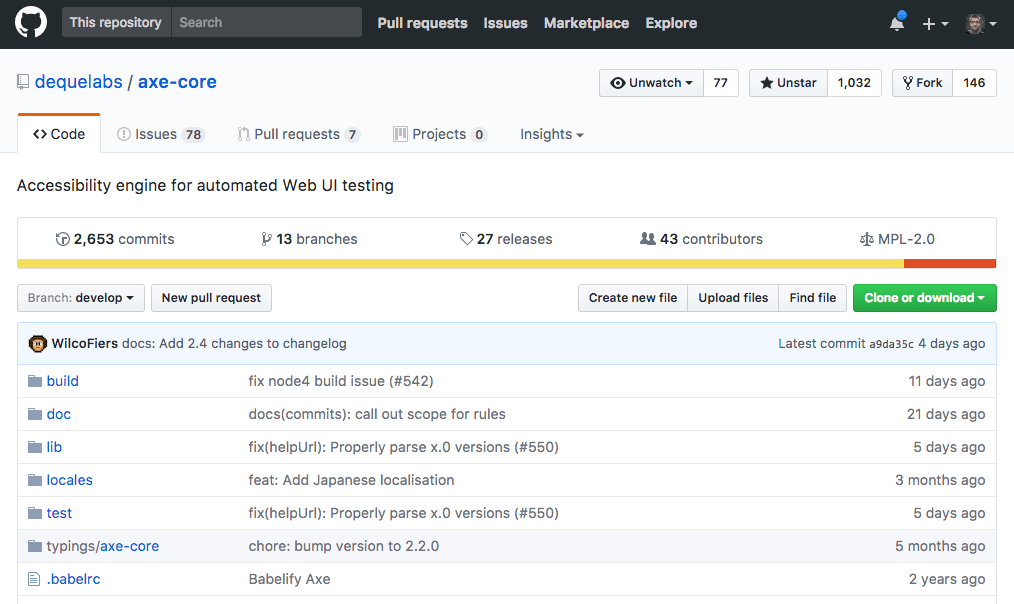Screen dimensions: 1014x604
Task: Open the axe-core repository title link
Action: tap(177, 82)
